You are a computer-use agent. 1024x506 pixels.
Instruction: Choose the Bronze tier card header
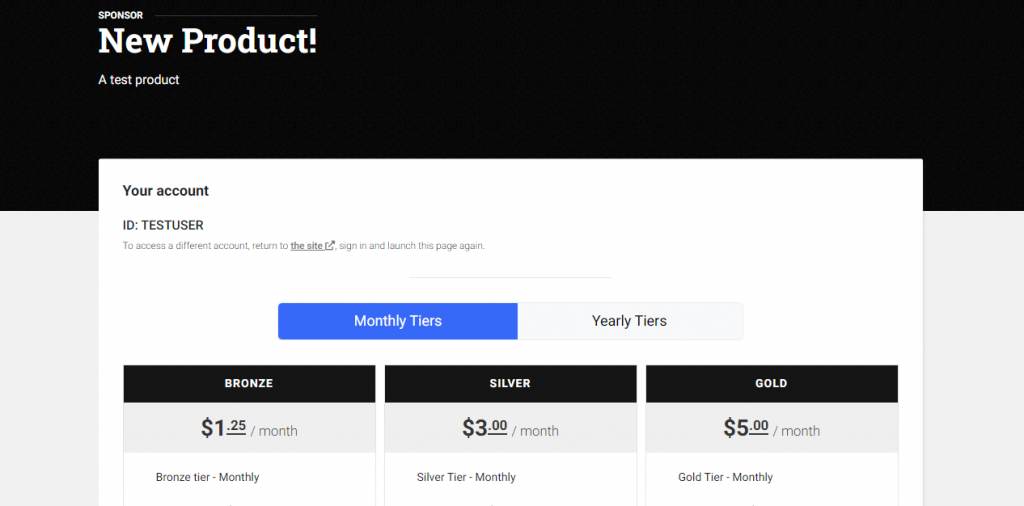(x=249, y=383)
